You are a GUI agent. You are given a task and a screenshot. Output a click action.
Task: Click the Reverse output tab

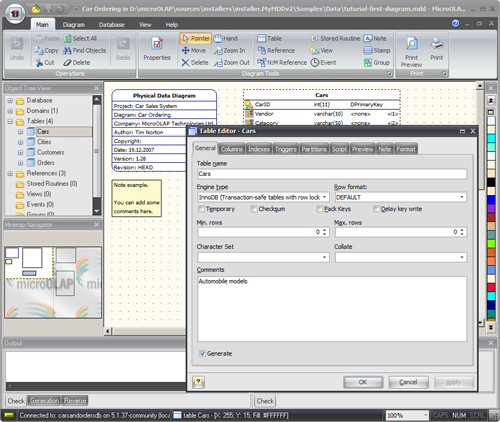(x=75, y=401)
